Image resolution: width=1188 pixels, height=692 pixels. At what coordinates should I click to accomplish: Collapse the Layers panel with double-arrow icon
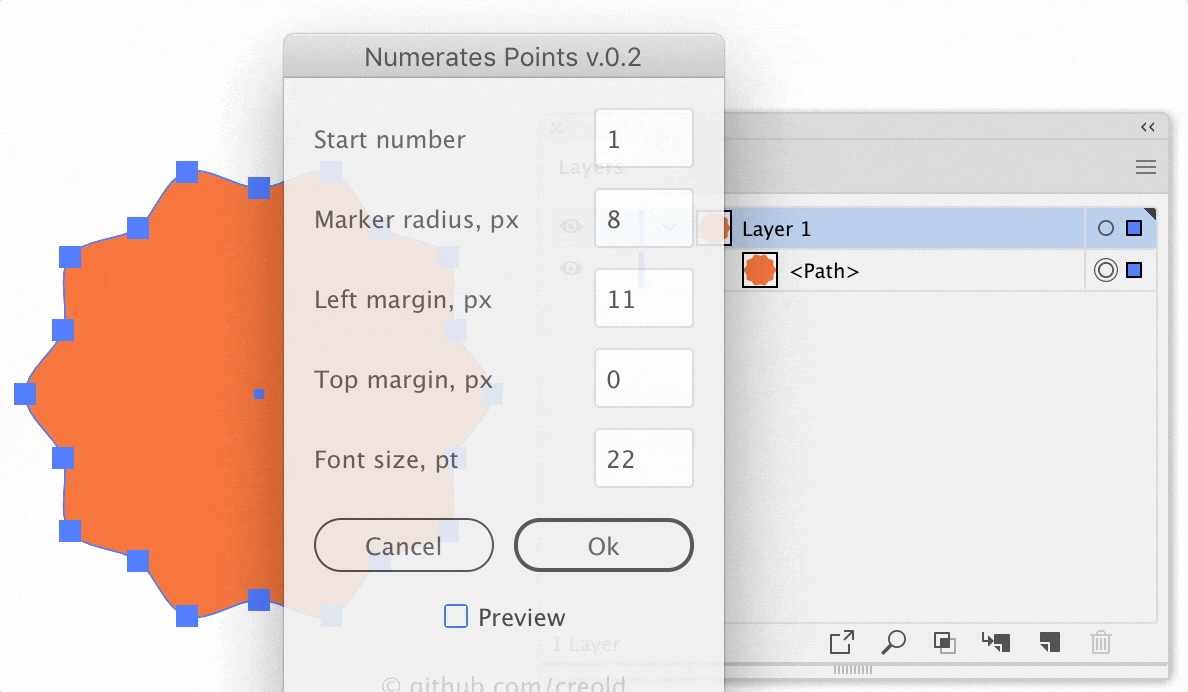(x=1147, y=127)
